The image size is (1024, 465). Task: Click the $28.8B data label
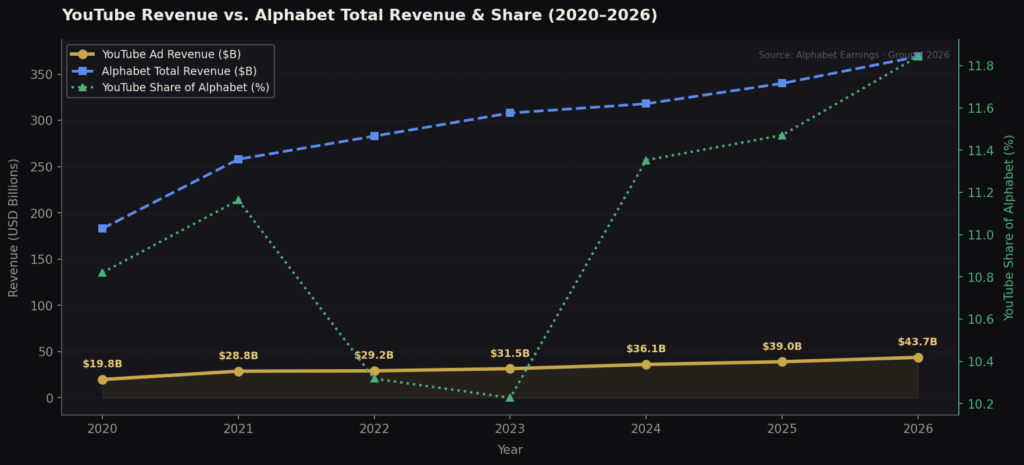(x=238, y=356)
